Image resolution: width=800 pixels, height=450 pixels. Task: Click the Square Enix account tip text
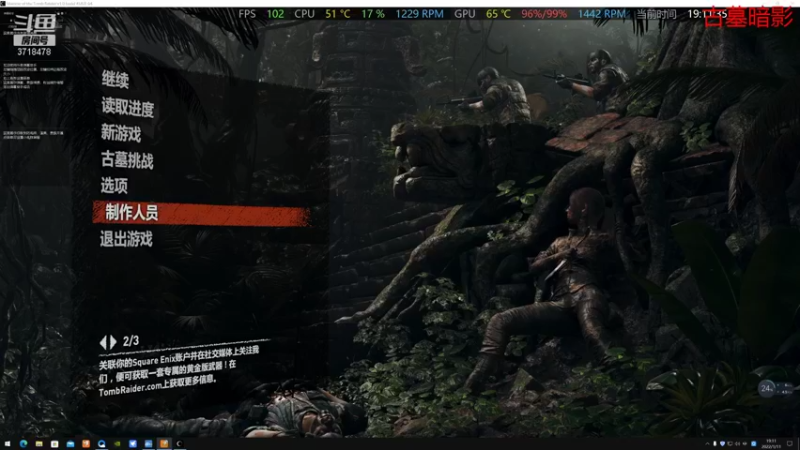point(179,371)
